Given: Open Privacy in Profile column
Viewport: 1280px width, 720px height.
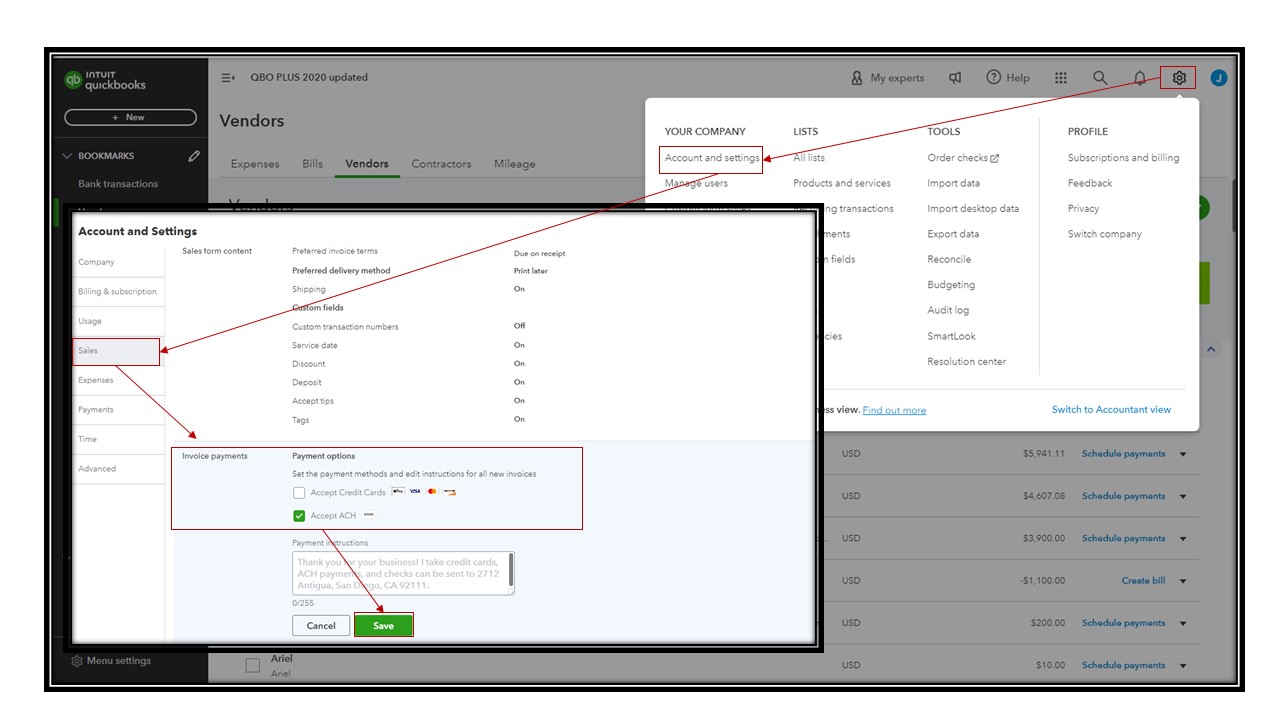Looking at the screenshot, I should tap(1083, 209).
